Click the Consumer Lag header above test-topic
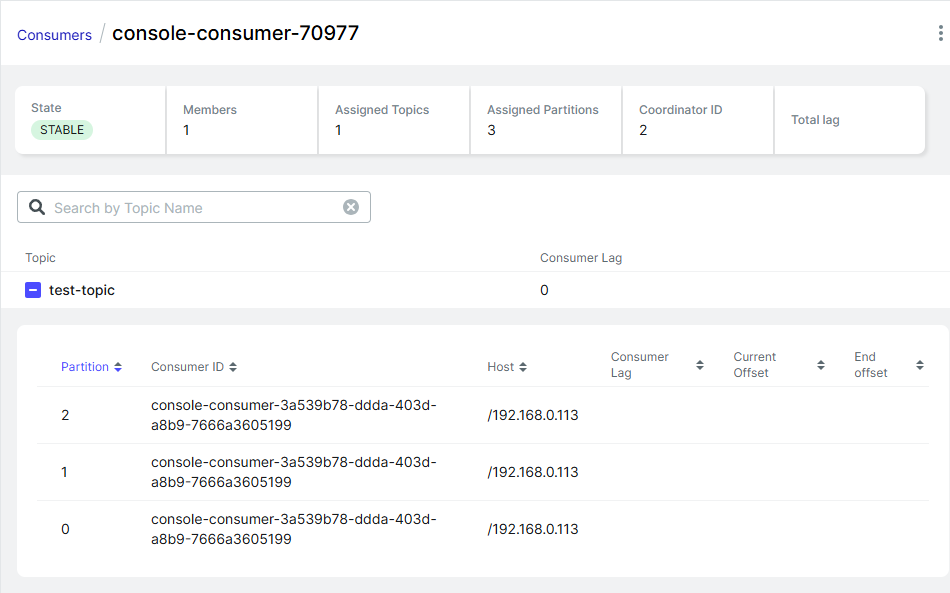Viewport: 950px width, 593px height. point(581,257)
